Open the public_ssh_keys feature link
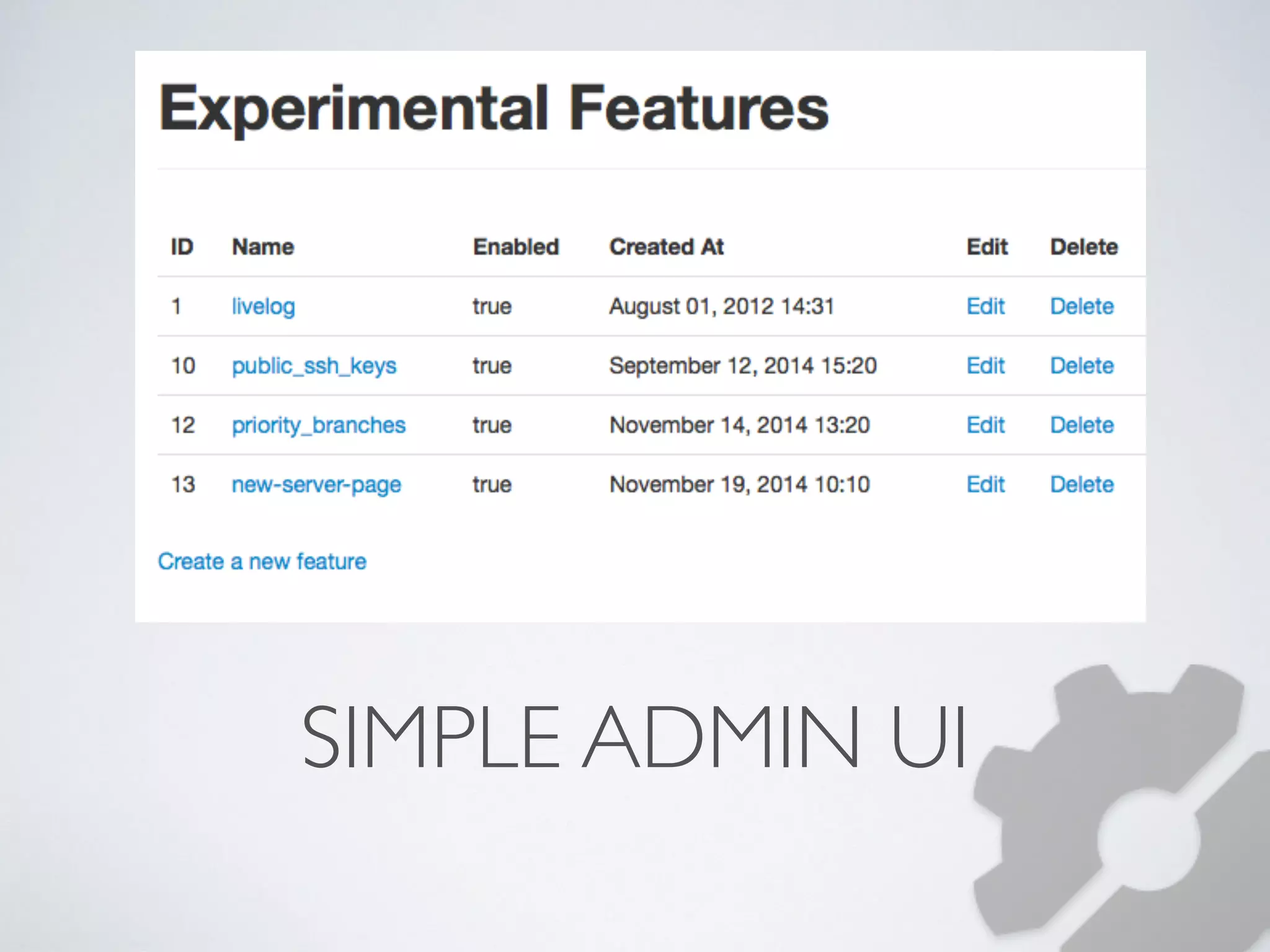This screenshot has height=952, width=1270. click(x=314, y=366)
